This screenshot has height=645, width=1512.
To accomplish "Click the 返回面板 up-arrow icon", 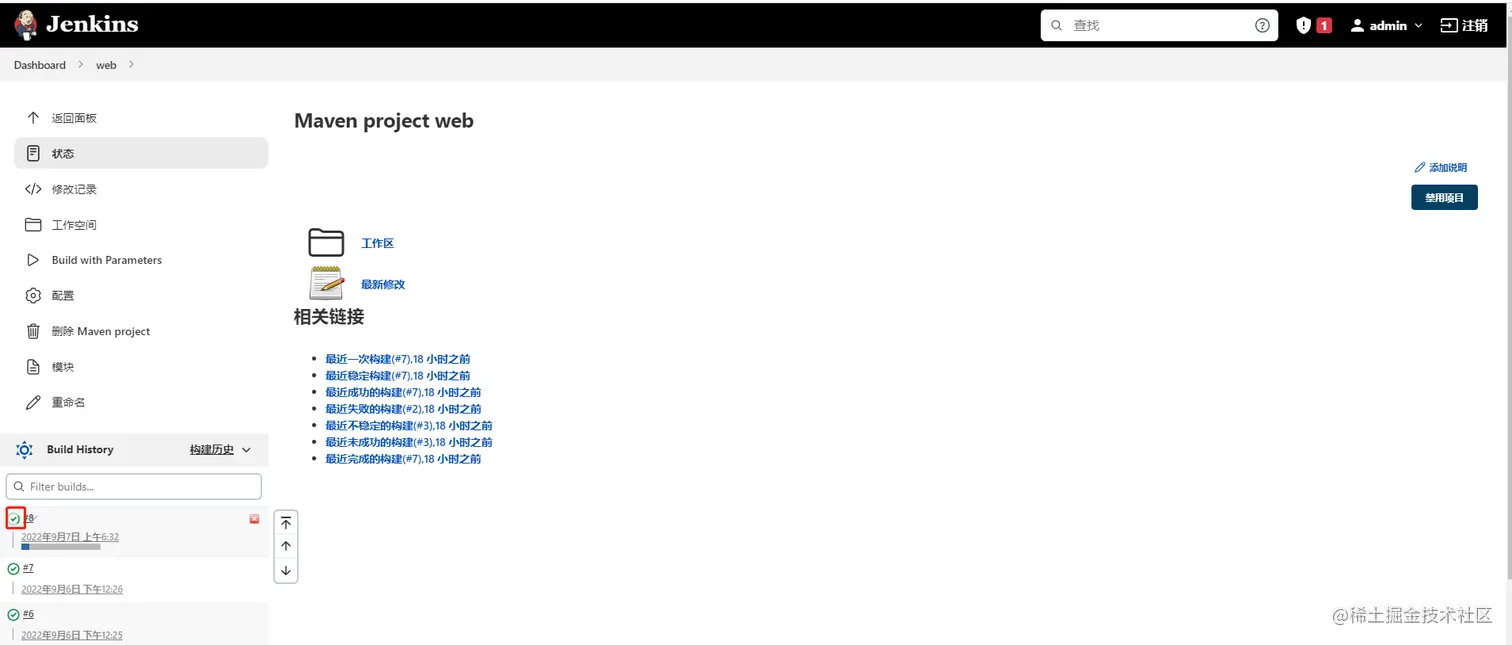I will [x=33, y=118].
